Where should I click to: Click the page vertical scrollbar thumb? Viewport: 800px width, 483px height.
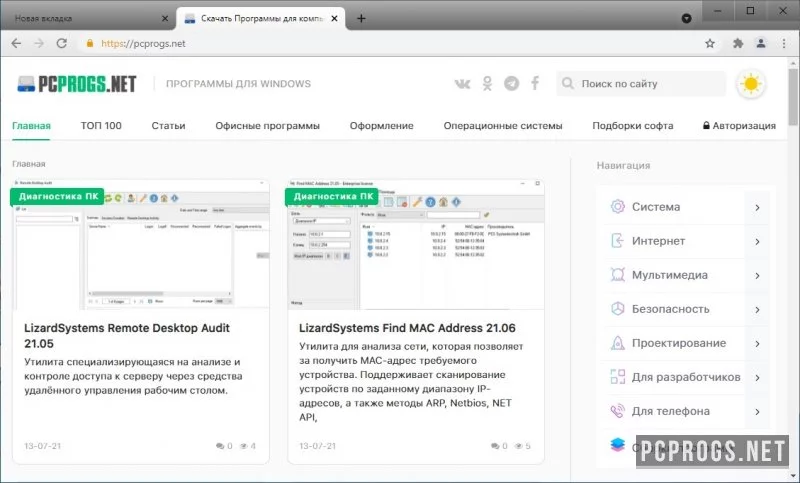(x=793, y=97)
